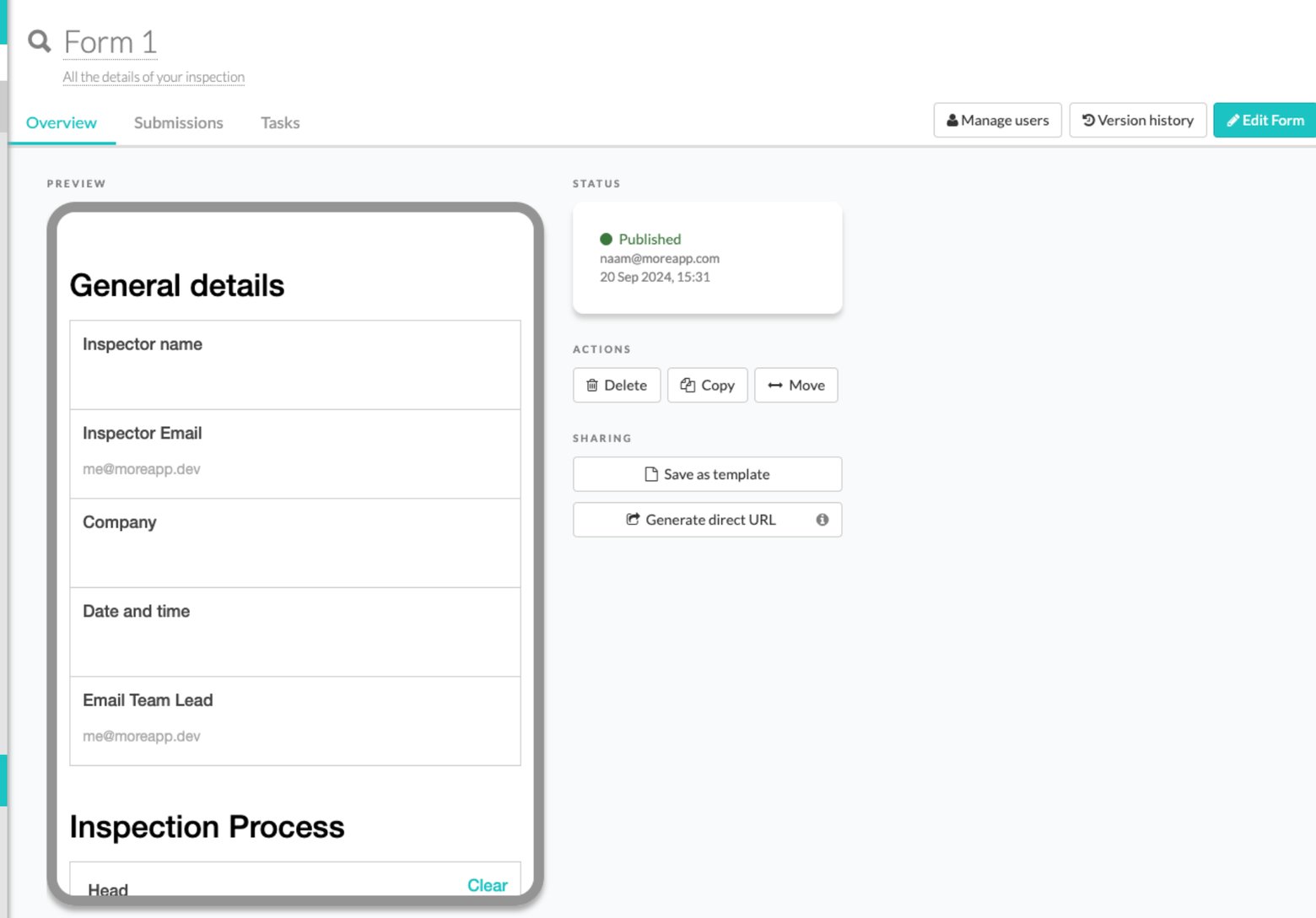Click the share icon on Generate direct URL
1316x918 pixels.
[x=632, y=519]
